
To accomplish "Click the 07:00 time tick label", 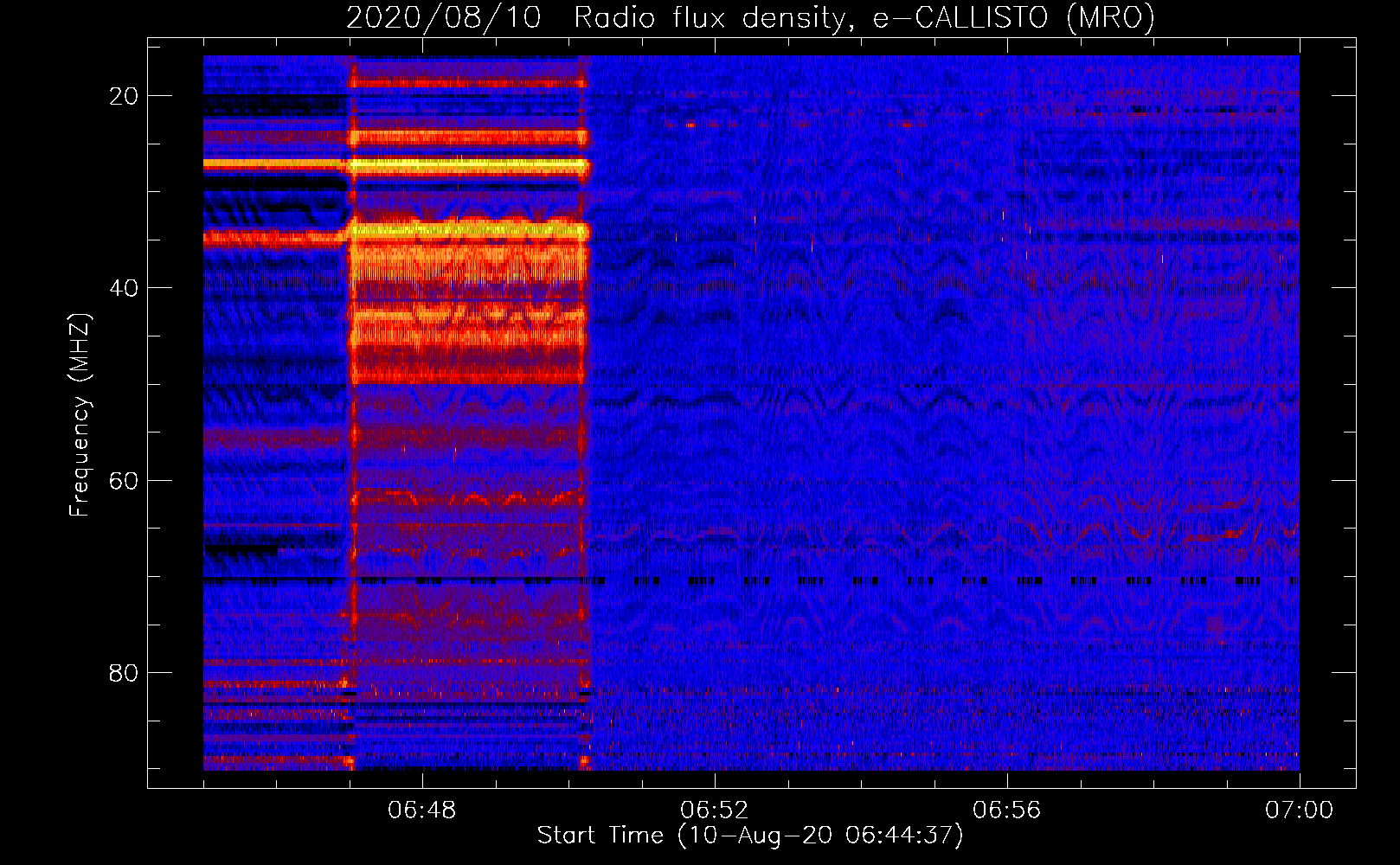I will pos(1300,810).
